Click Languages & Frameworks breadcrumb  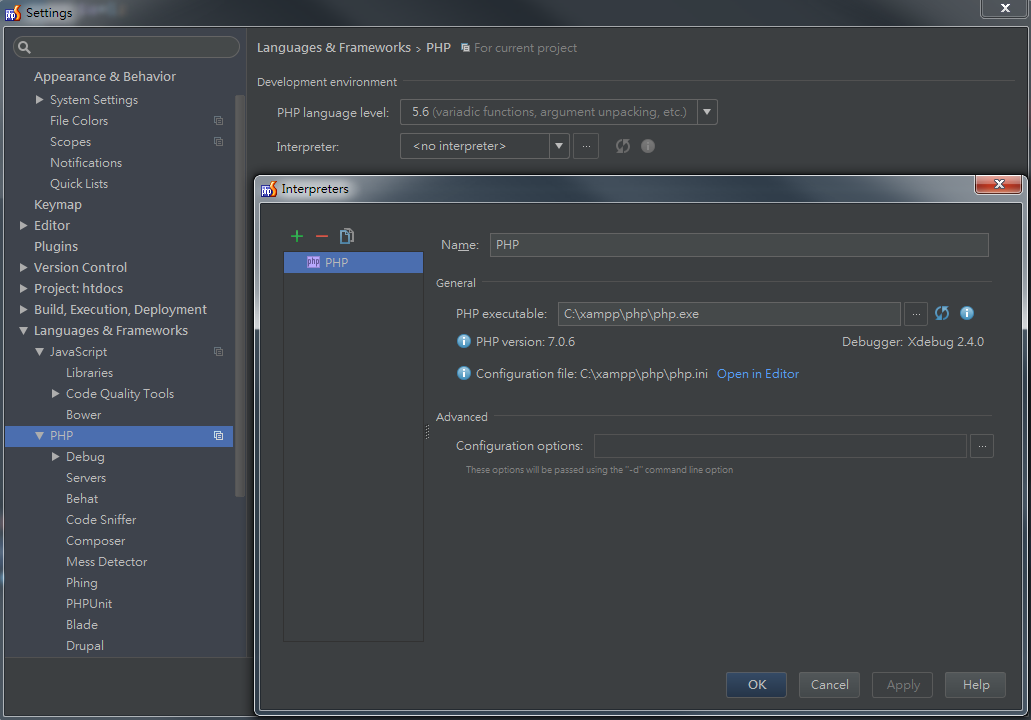[333, 47]
